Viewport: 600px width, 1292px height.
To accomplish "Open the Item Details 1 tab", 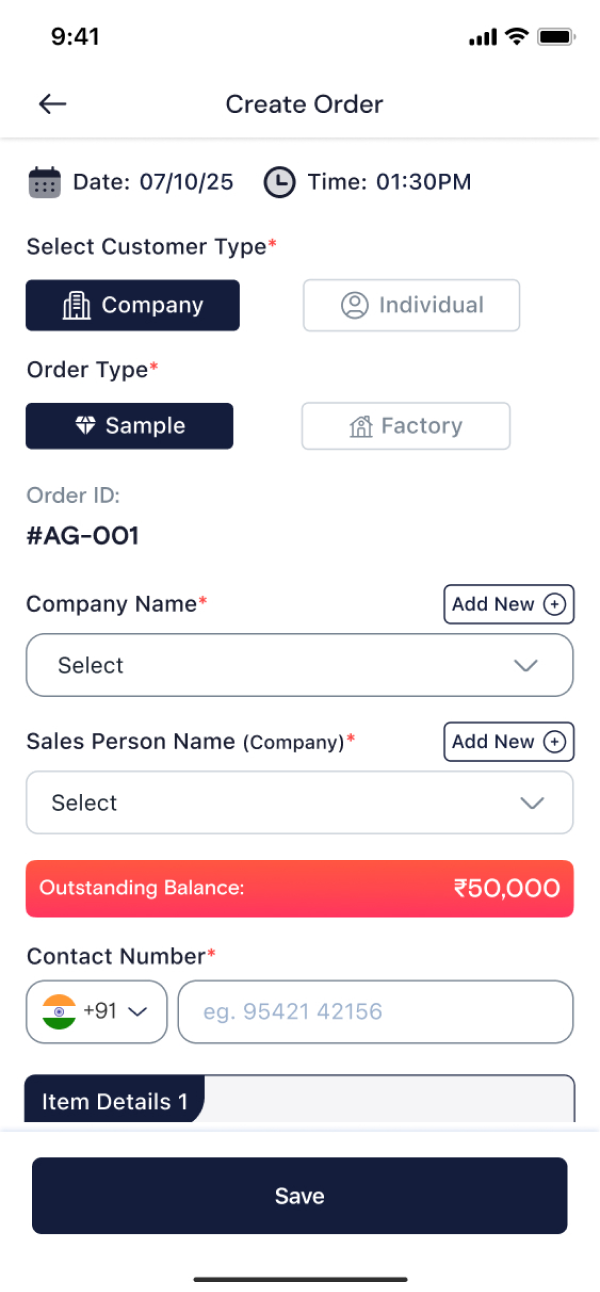I will [x=115, y=1101].
